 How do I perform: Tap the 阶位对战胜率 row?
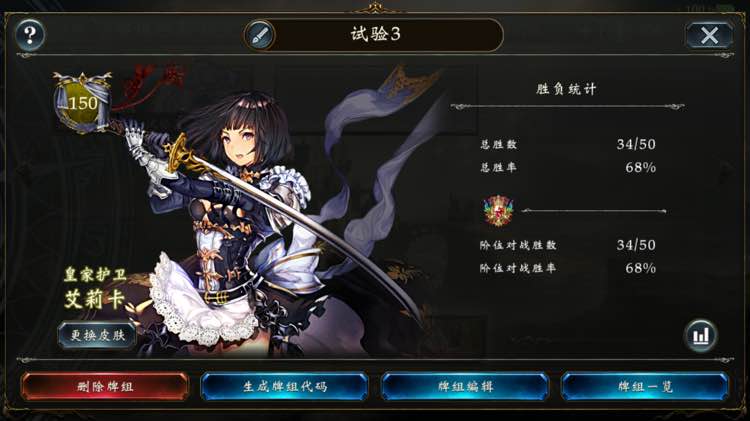(x=568, y=268)
